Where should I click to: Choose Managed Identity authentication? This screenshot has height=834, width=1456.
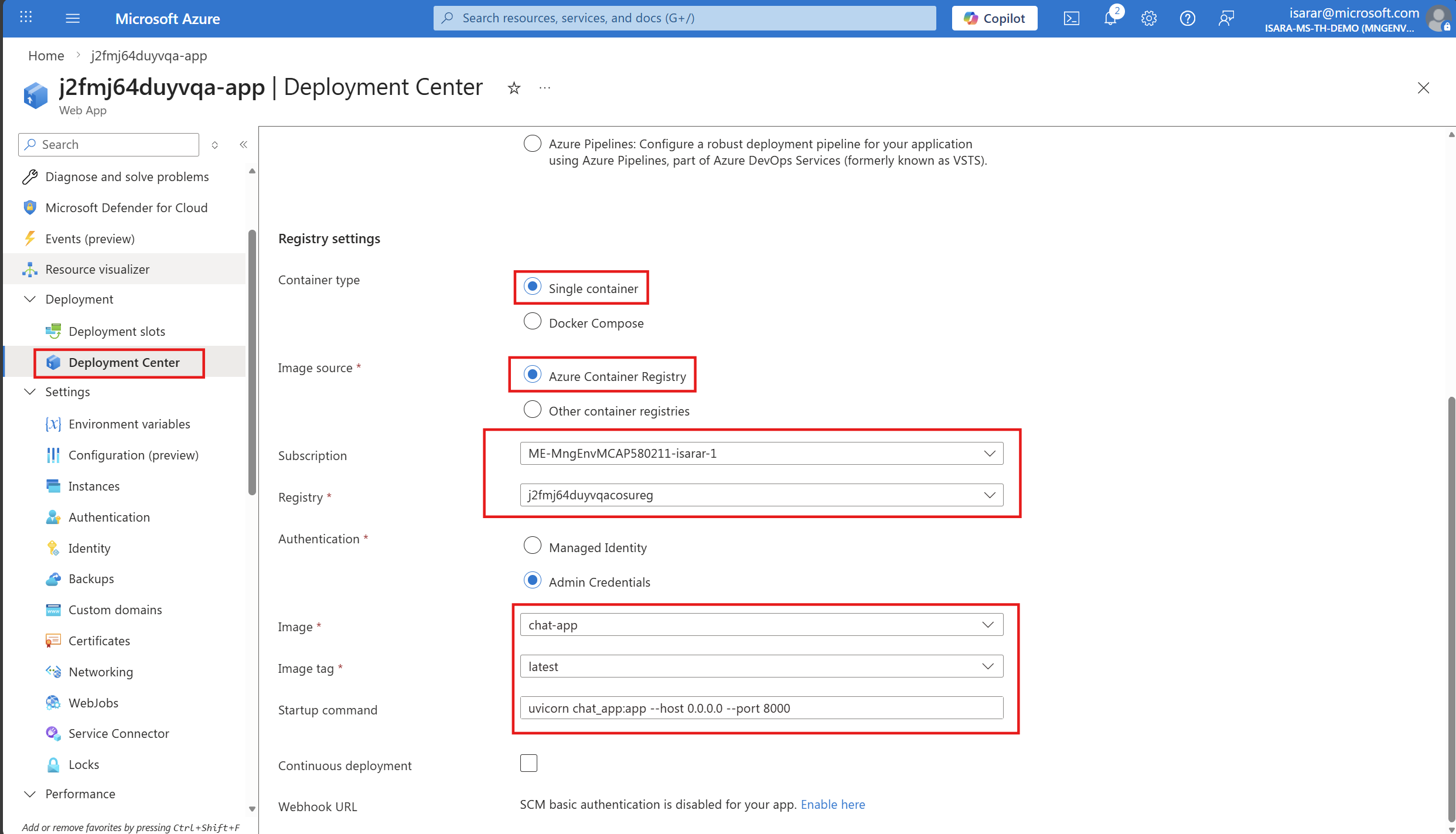(x=532, y=546)
